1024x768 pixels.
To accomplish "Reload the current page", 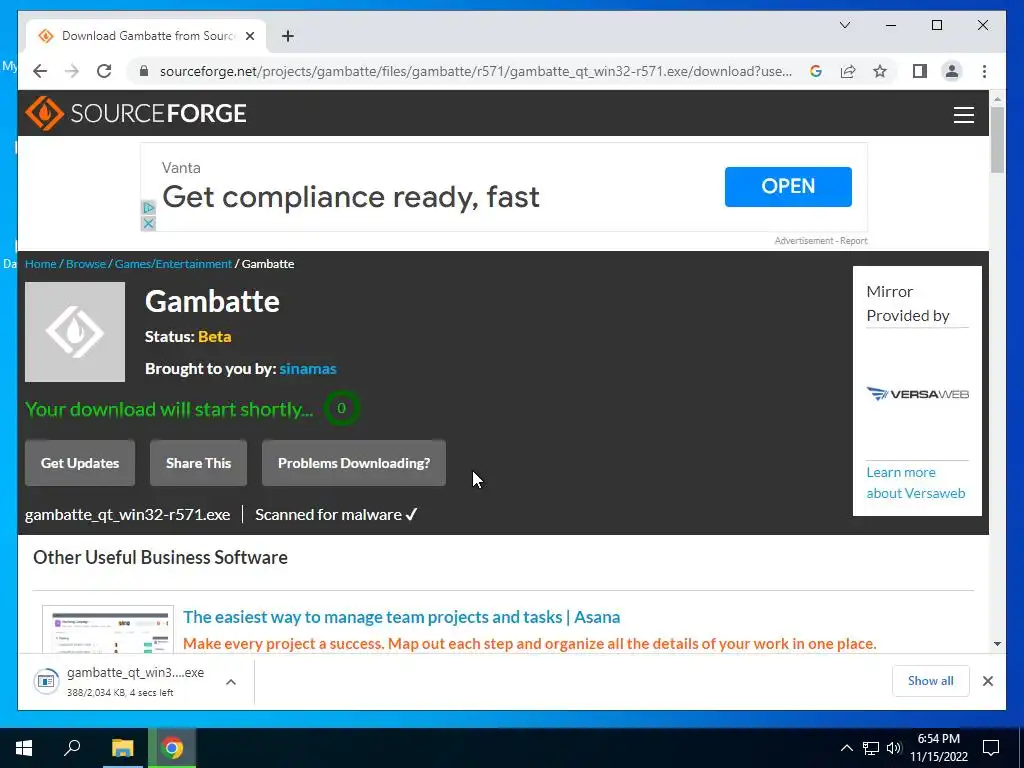I will 104,71.
